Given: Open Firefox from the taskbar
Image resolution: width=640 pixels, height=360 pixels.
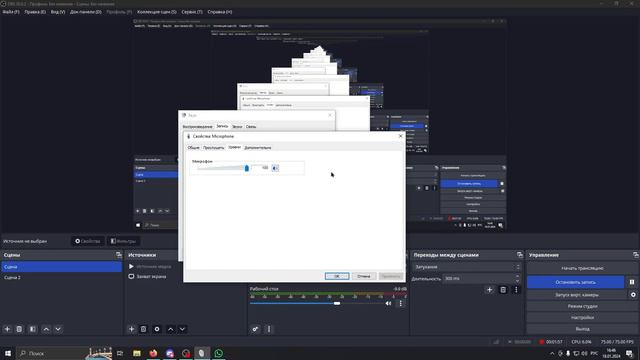Looking at the screenshot, I should pos(153,353).
